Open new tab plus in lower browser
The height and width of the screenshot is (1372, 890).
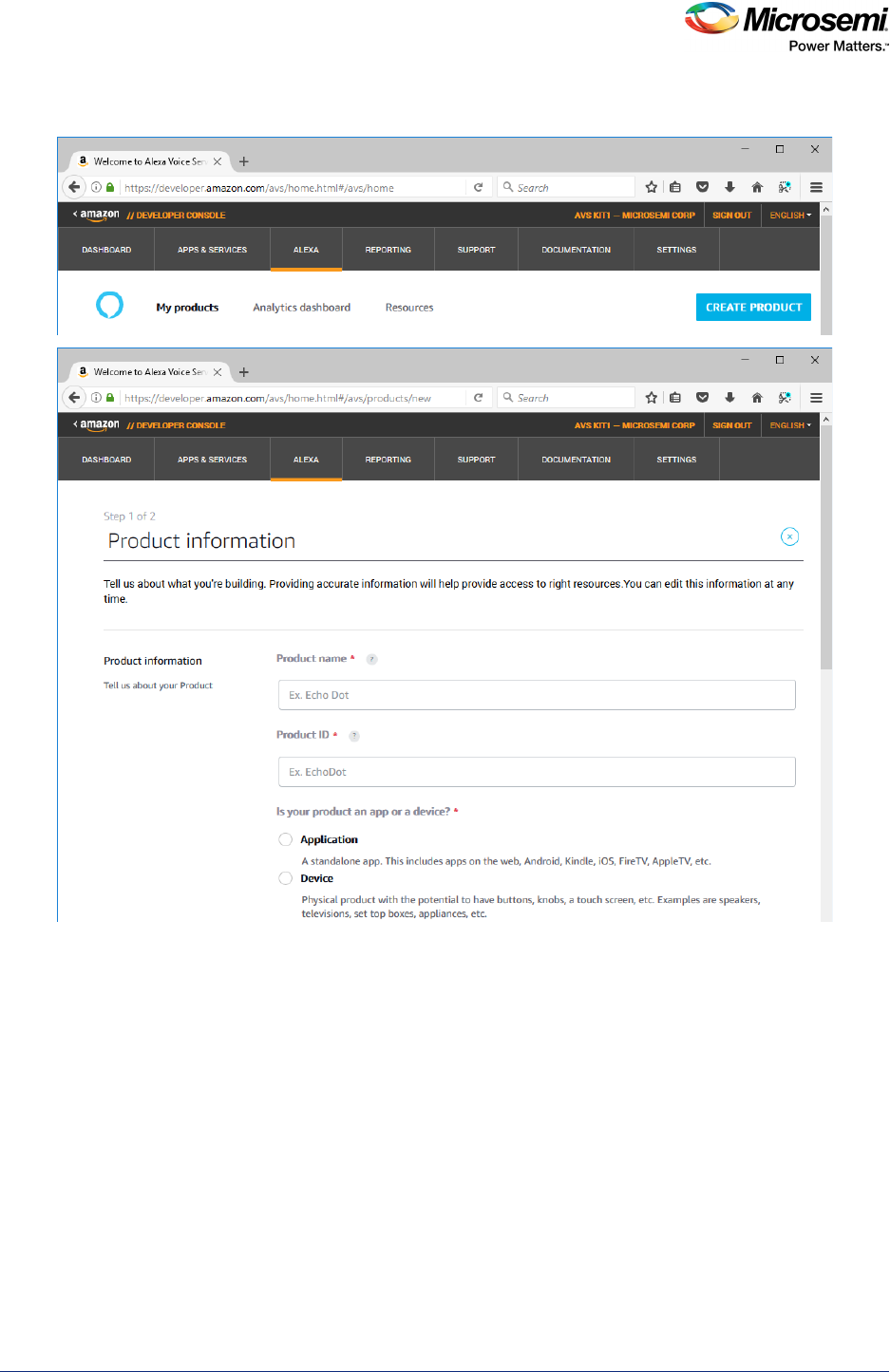(x=244, y=372)
